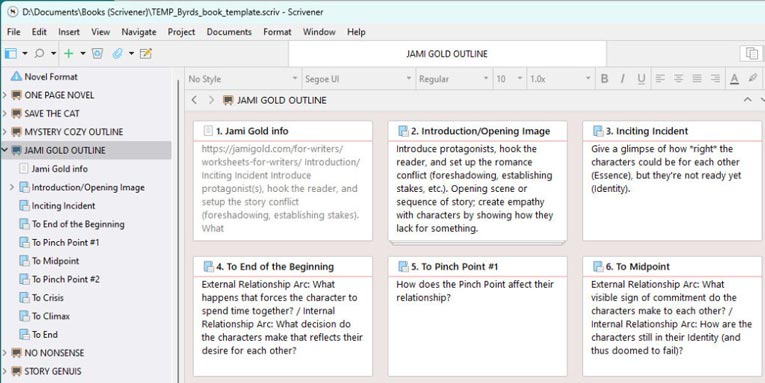
Task: Set justified text alignment
Action: pyautogui.click(x=697, y=79)
